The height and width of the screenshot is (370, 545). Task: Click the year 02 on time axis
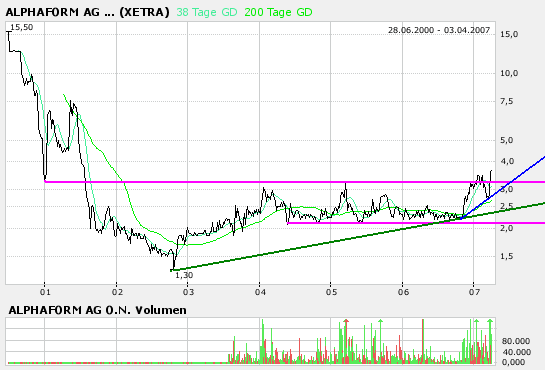pos(117,292)
